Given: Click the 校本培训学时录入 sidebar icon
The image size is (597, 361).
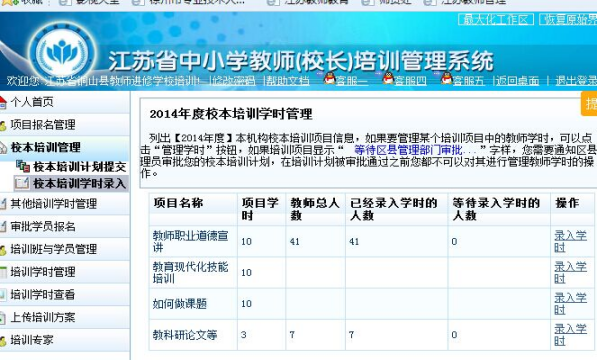Looking at the screenshot, I should point(22,183).
